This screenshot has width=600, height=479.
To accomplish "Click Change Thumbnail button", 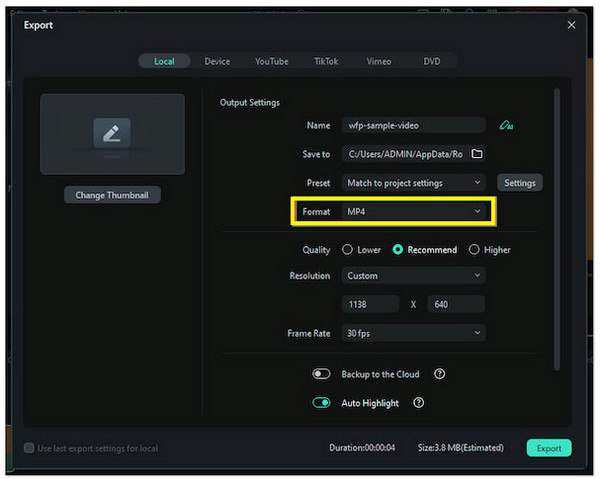I will 112,195.
